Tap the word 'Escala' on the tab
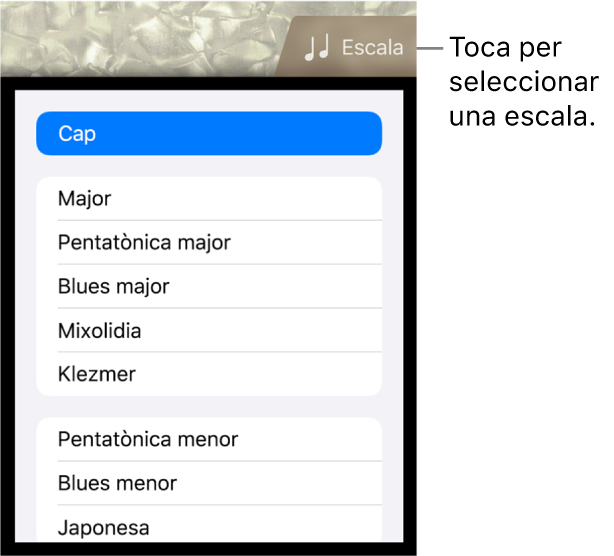The image size is (614, 556). click(372, 48)
